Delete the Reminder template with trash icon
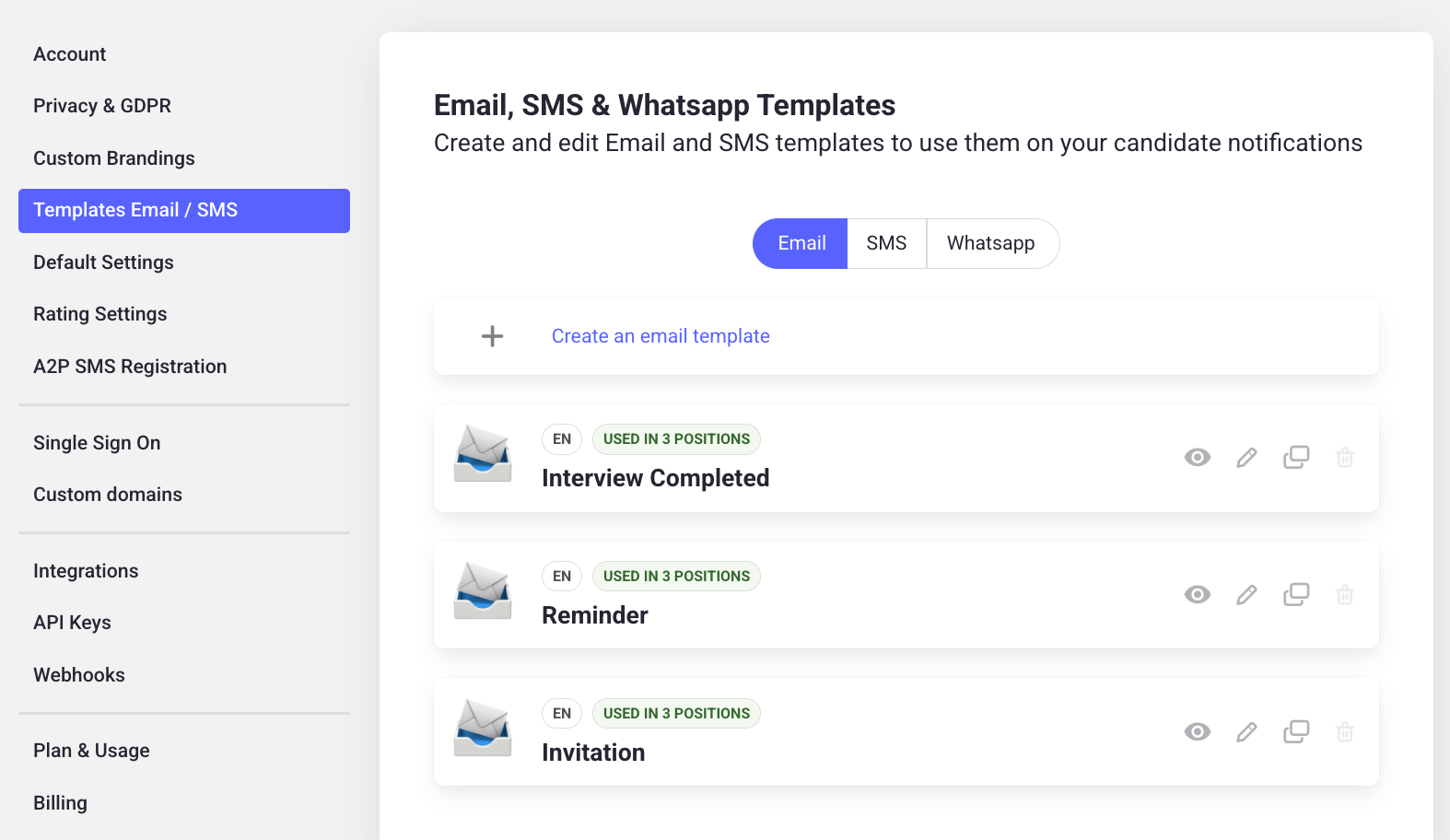The width and height of the screenshot is (1450, 840). coord(1345,595)
